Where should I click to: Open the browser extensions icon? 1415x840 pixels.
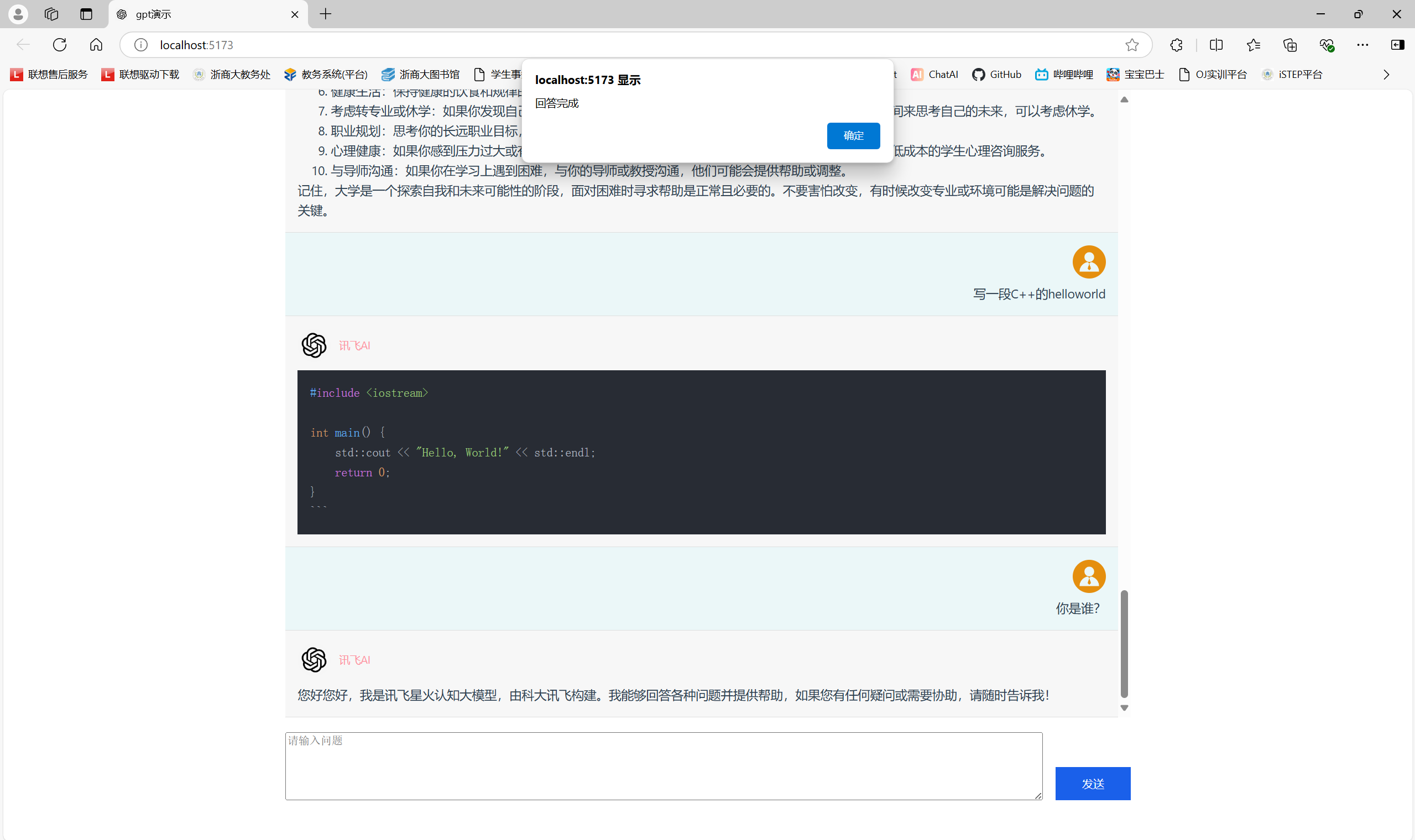pos(1176,45)
